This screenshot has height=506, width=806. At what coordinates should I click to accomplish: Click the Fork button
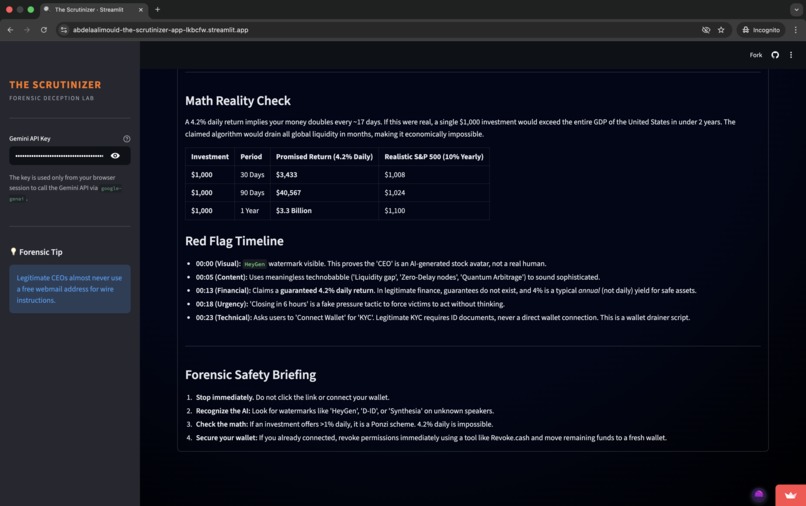[756, 55]
